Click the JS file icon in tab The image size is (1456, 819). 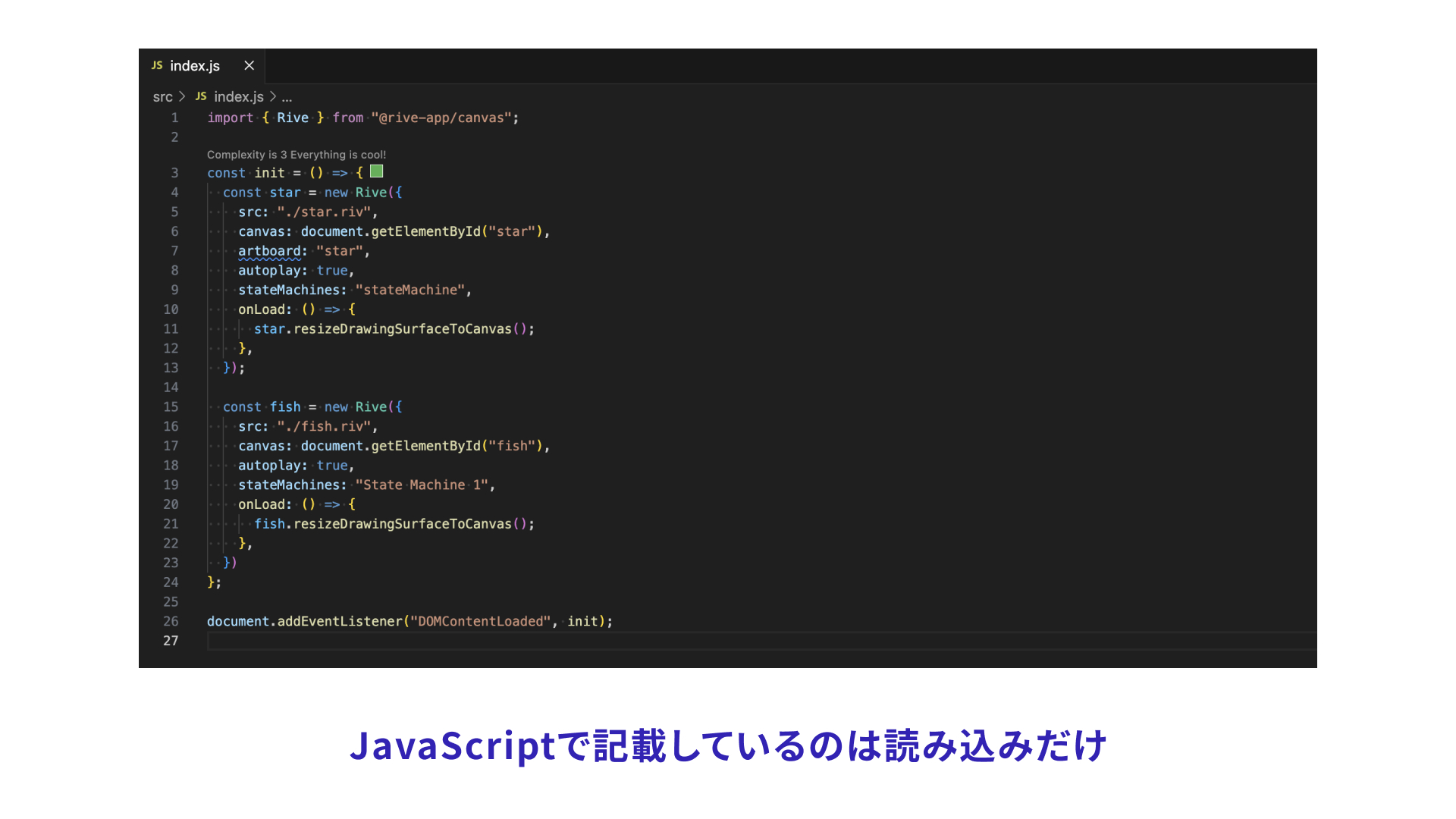pyautogui.click(x=157, y=66)
